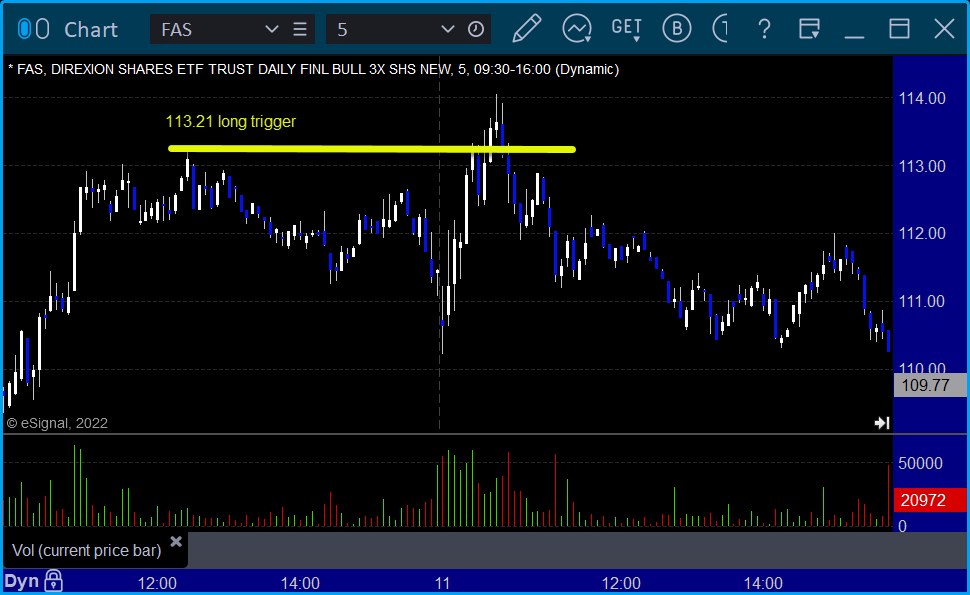Click the '11' date label on time axis
Screen dimensions: 970x595
442,583
